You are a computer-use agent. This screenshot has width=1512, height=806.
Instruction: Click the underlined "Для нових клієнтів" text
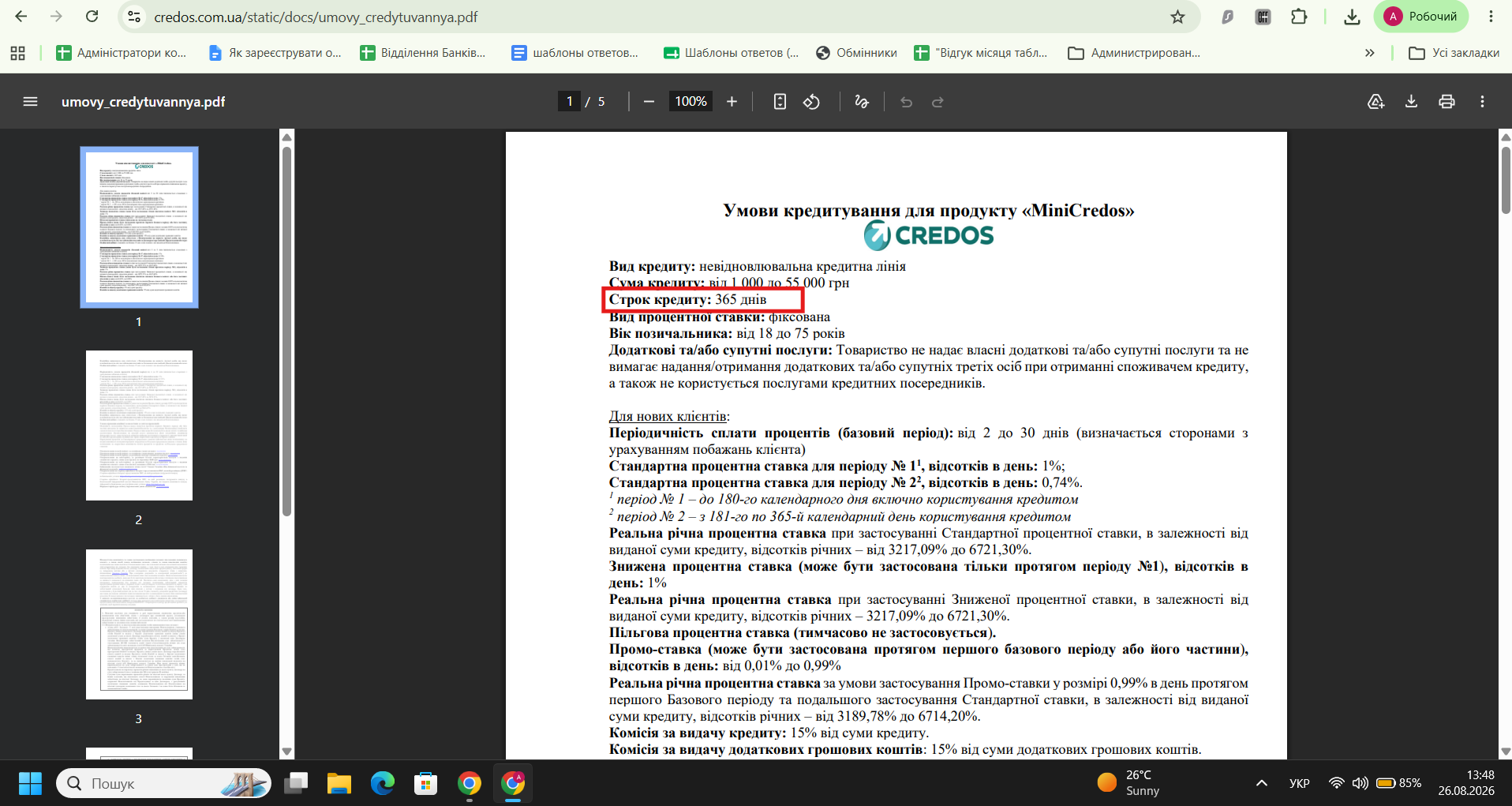(668, 416)
